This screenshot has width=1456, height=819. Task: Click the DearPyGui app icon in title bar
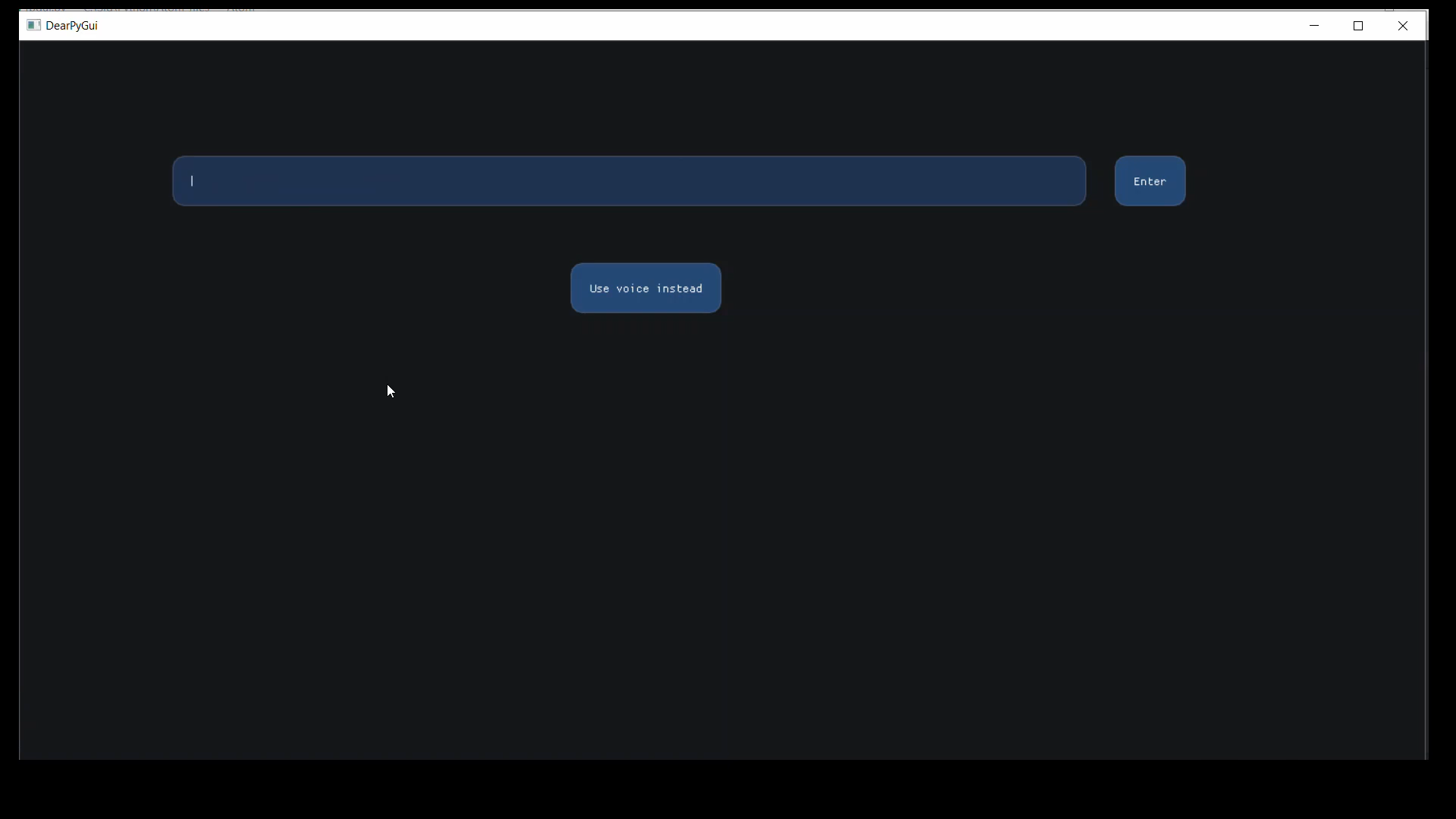point(33,25)
